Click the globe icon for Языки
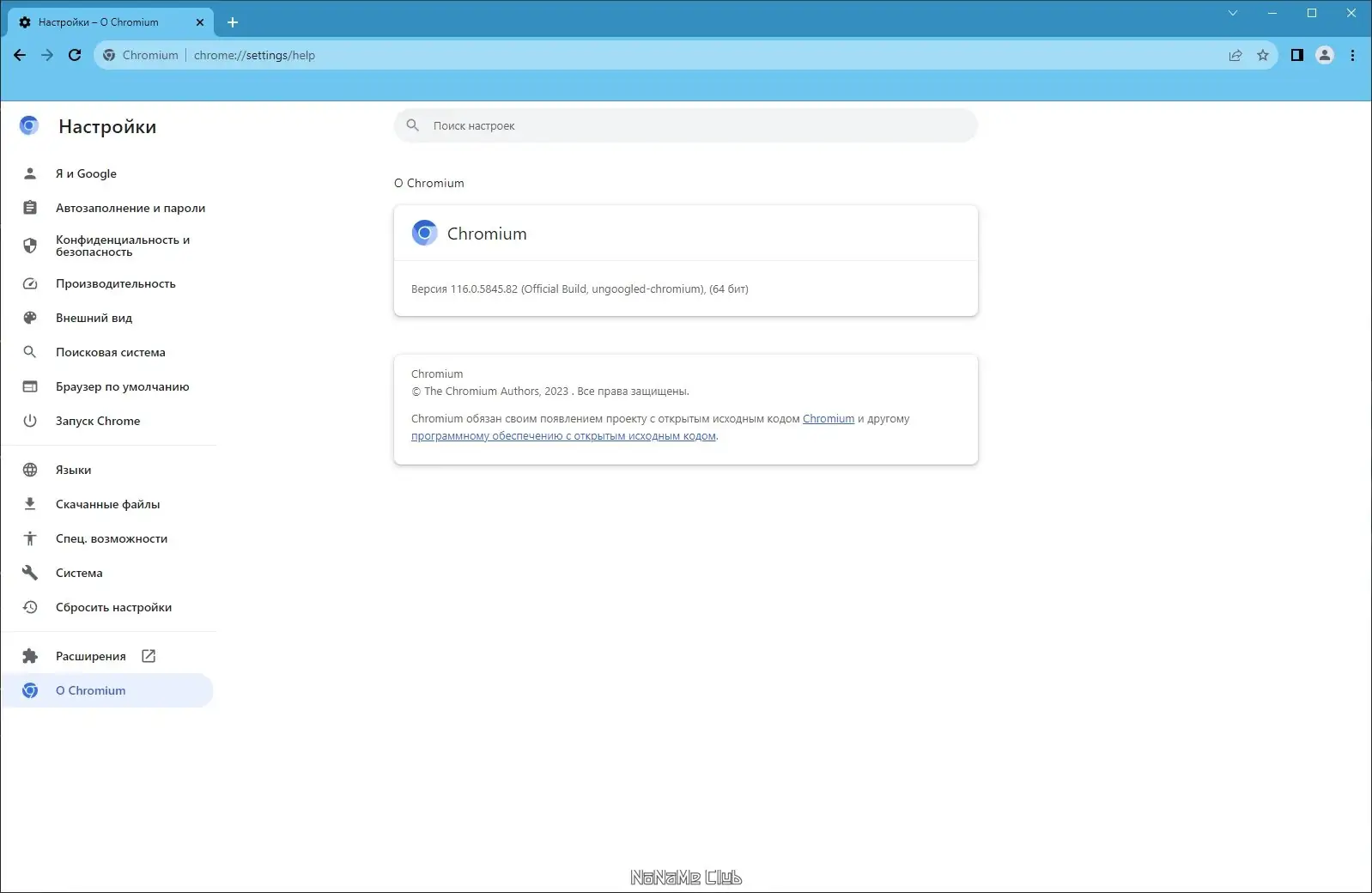This screenshot has width=1372, height=893. coord(30,470)
